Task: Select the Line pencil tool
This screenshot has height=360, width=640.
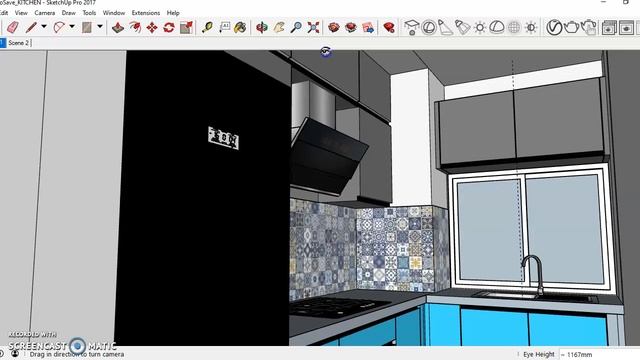Action: pyautogui.click(x=31, y=27)
